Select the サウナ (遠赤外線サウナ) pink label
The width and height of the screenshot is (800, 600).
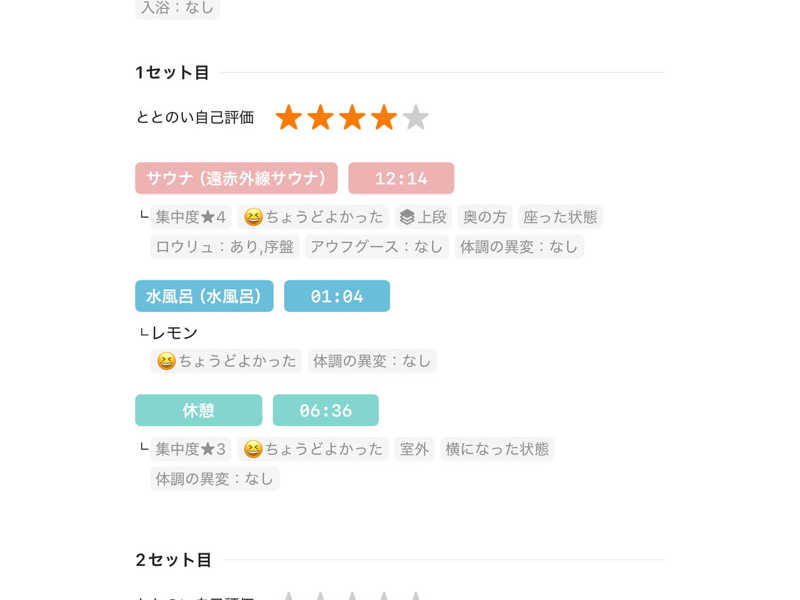[x=236, y=178]
